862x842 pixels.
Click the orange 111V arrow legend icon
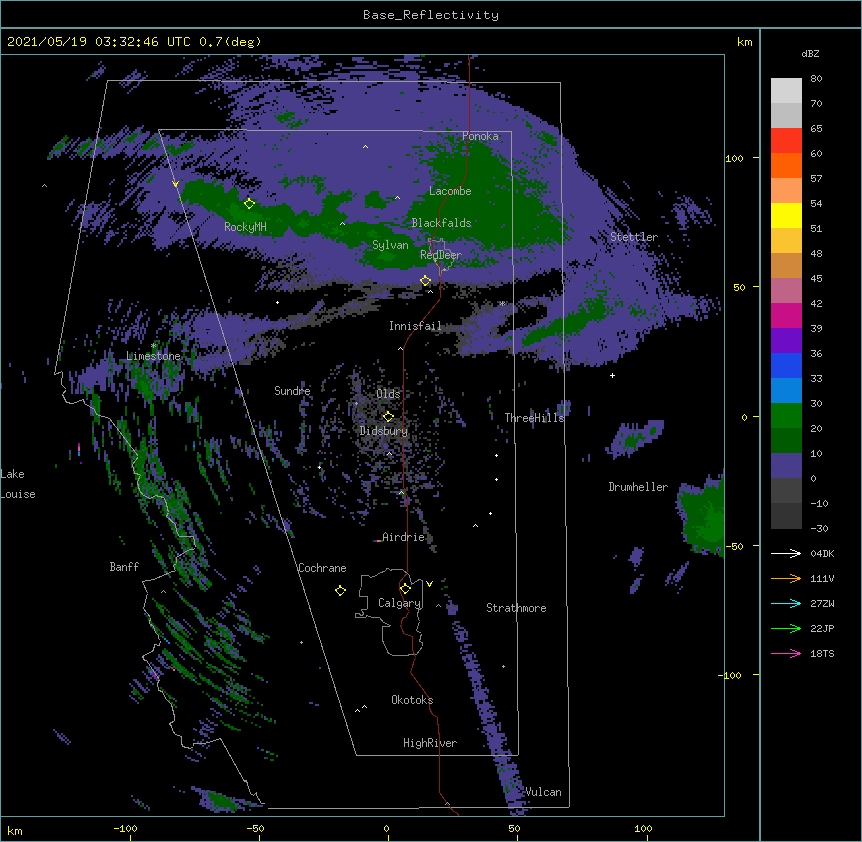click(786, 578)
